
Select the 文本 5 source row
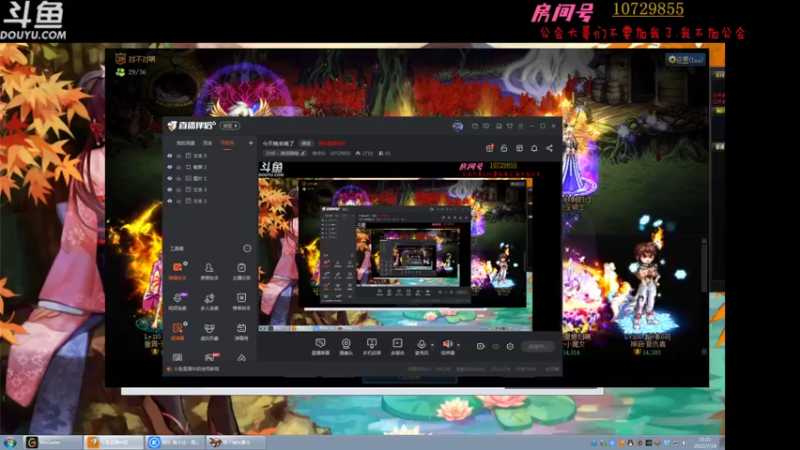210,156
